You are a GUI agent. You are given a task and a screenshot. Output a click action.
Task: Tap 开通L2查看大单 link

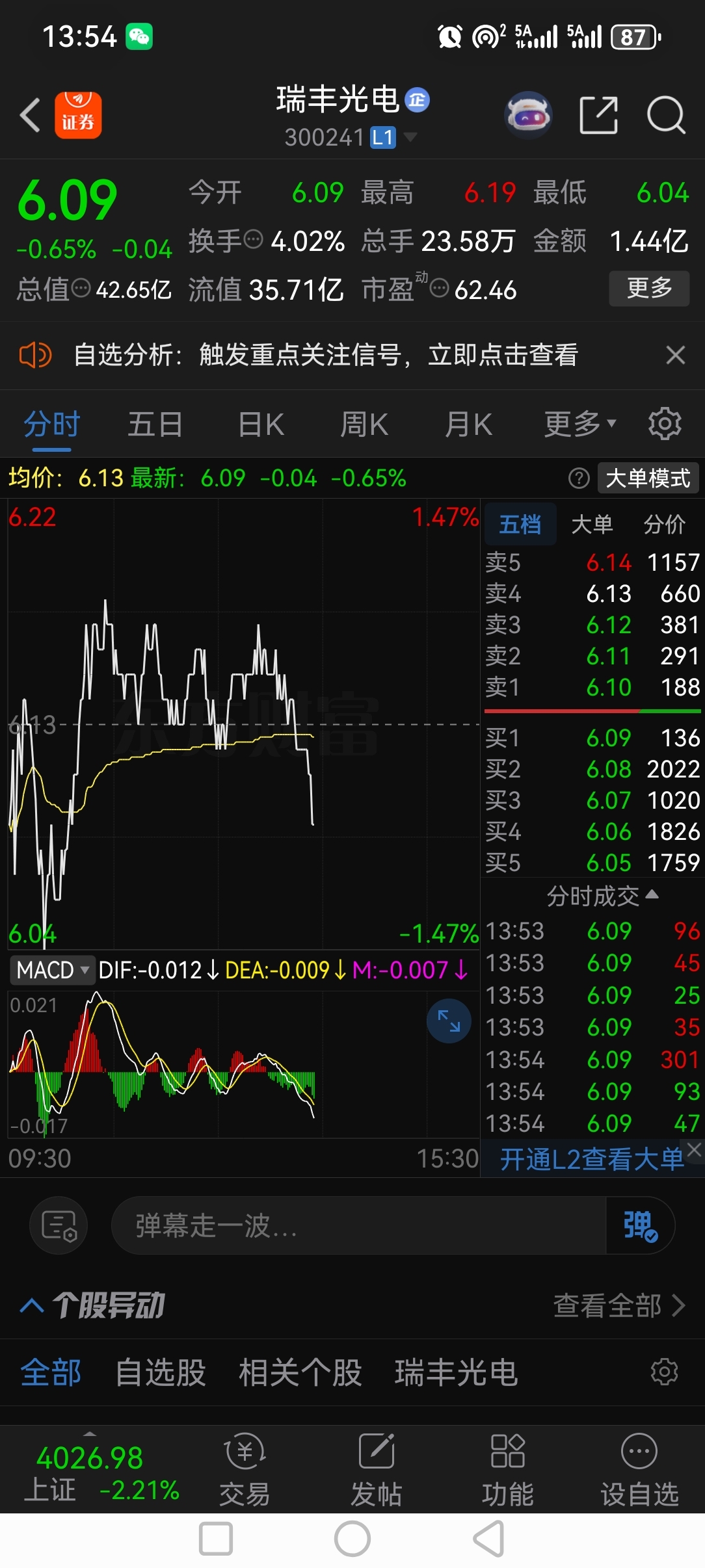pos(591,1159)
